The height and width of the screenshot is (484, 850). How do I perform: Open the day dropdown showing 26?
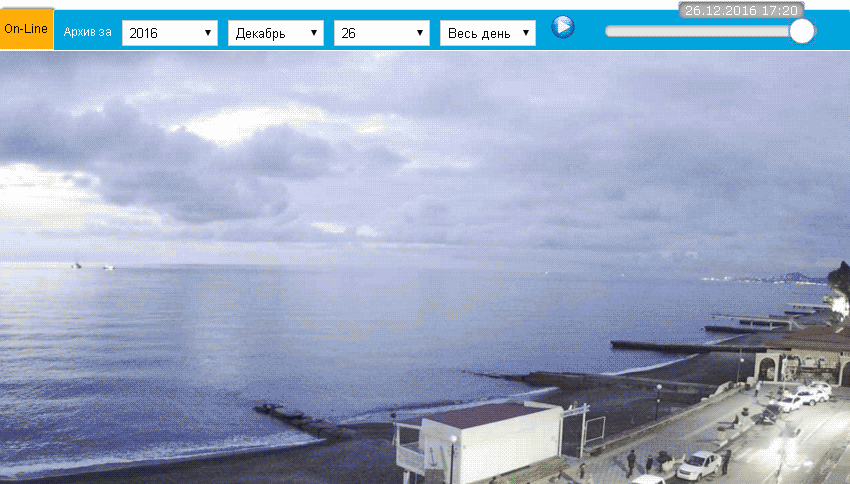(x=382, y=33)
